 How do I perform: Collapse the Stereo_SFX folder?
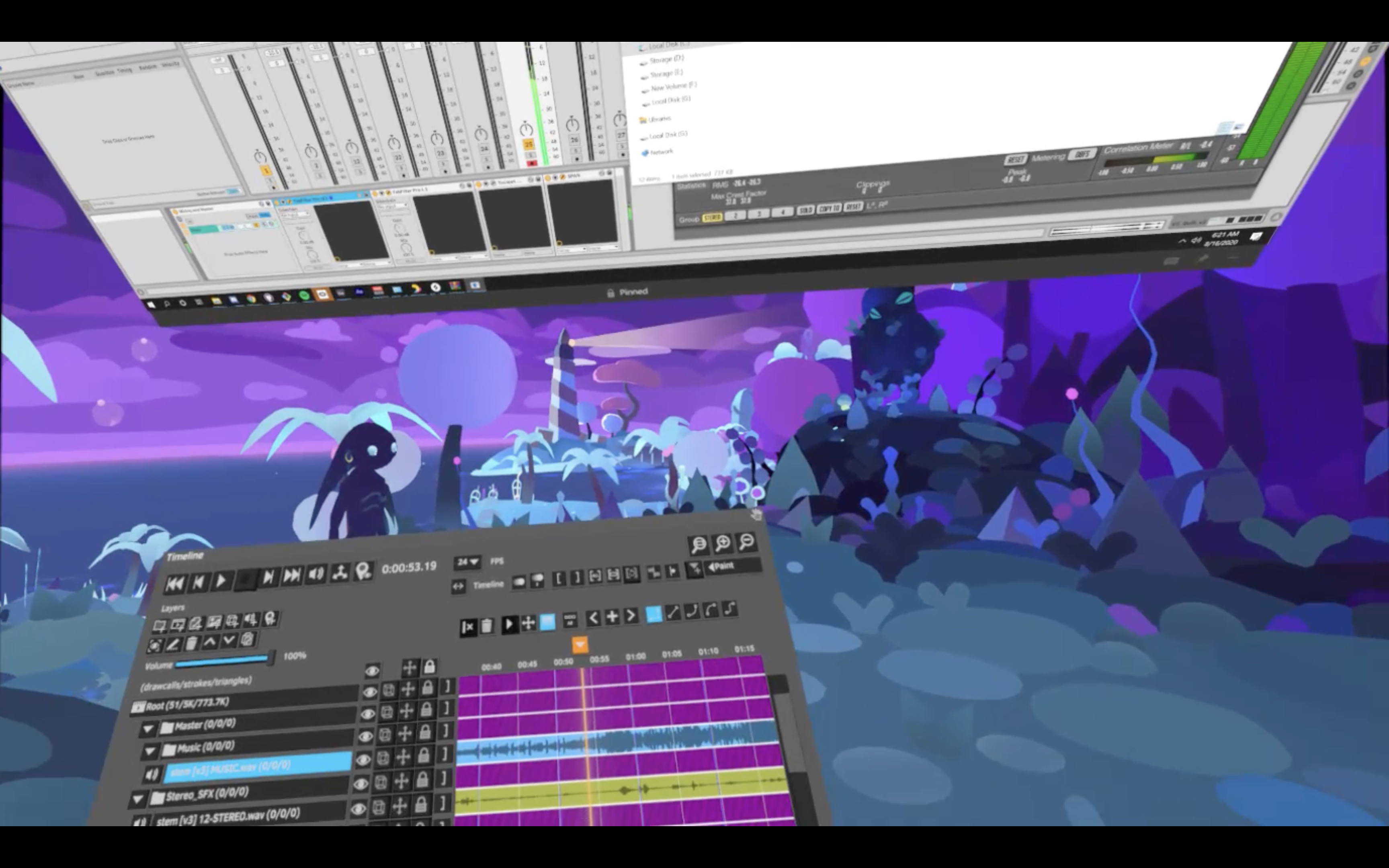coord(138,799)
